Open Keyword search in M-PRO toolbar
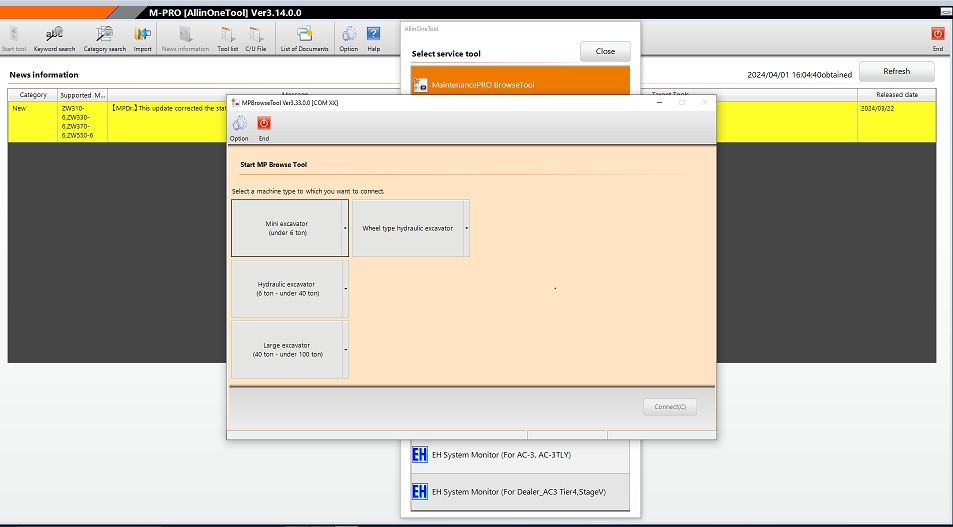 (55, 39)
